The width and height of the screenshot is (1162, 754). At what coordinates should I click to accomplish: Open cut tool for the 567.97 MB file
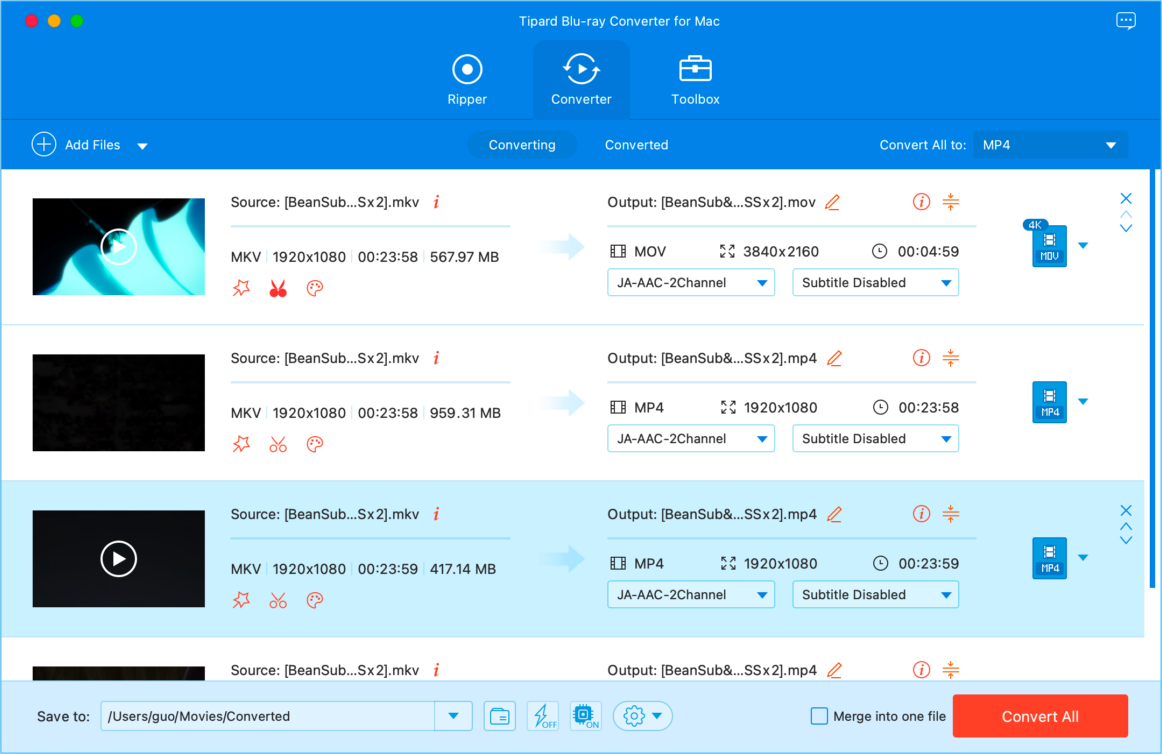coord(278,288)
